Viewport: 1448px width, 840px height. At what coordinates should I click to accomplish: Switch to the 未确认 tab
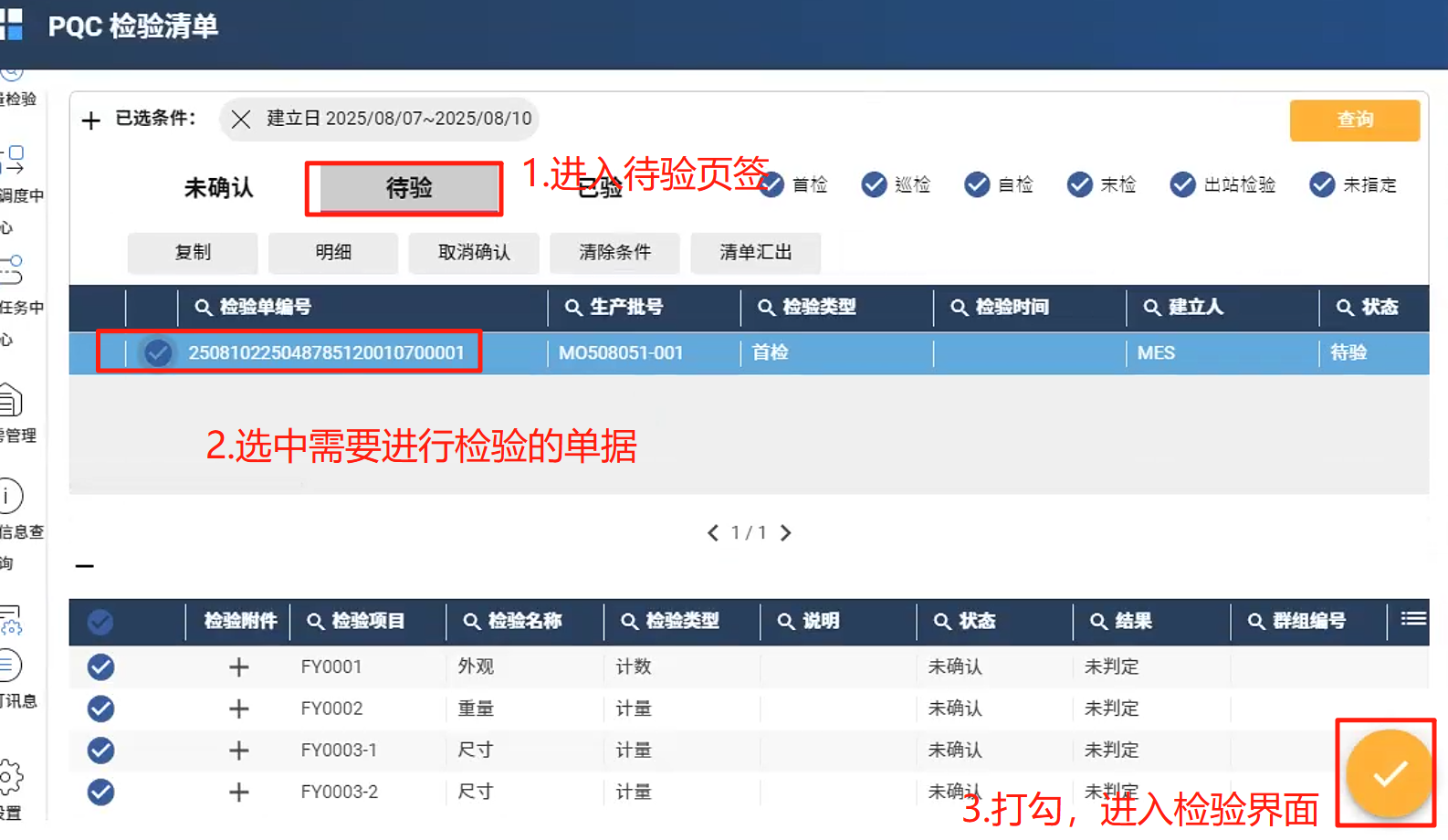(x=218, y=188)
